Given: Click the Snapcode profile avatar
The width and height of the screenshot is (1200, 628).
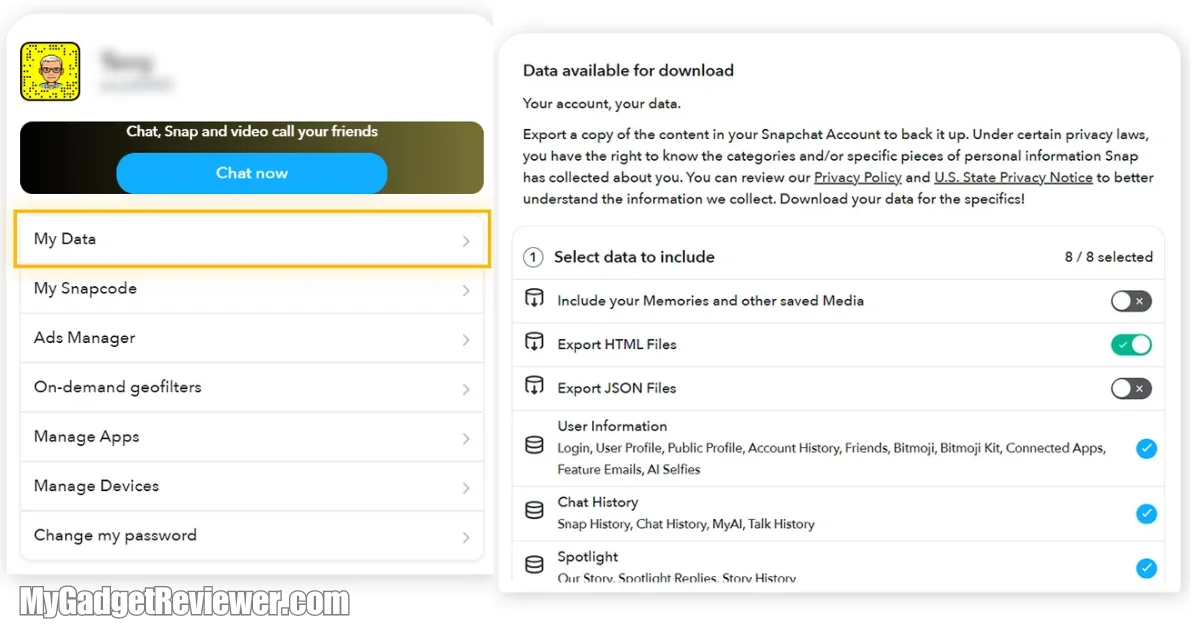Looking at the screenshot, I should (50, 71).
